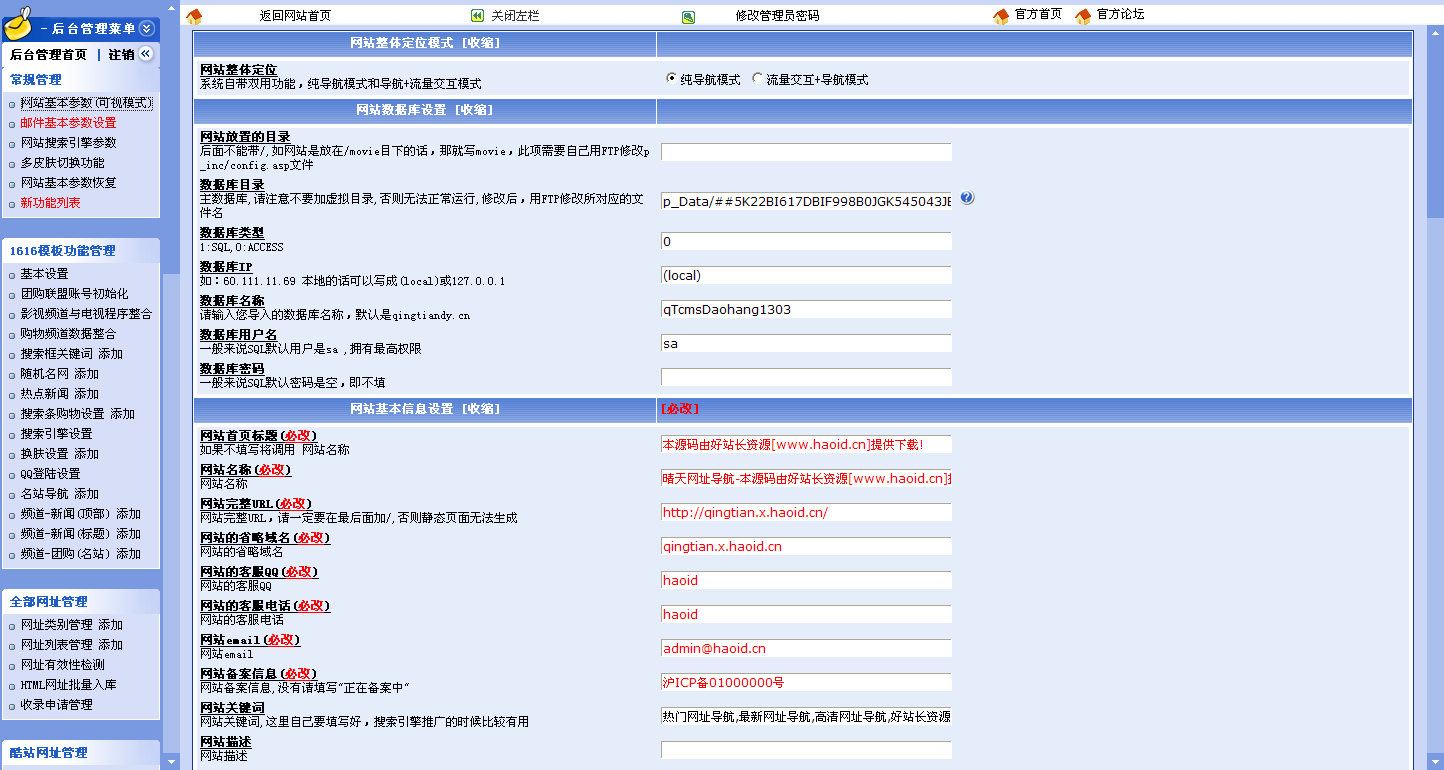
Task: Click the blue help icon beside 数据库目录 field
Action: click(x=967, y=198)
